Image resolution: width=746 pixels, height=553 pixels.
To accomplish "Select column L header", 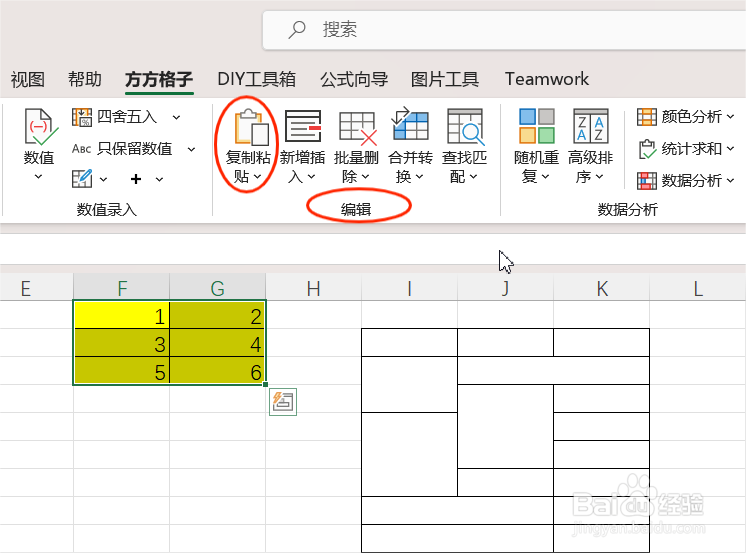I will pos(697,288).
